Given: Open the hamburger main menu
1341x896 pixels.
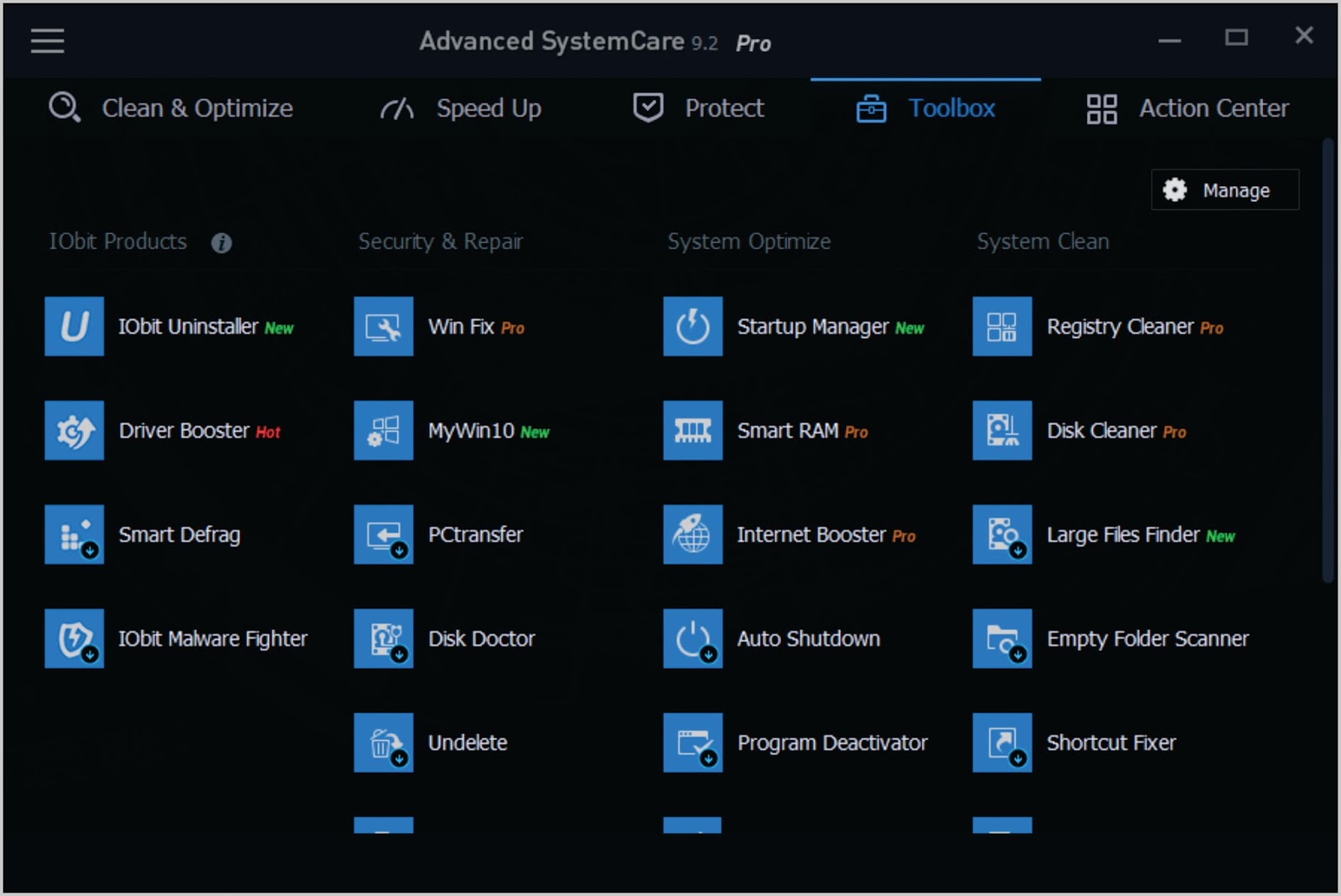Looking at the screenshot, I should [x=48, y=40].
